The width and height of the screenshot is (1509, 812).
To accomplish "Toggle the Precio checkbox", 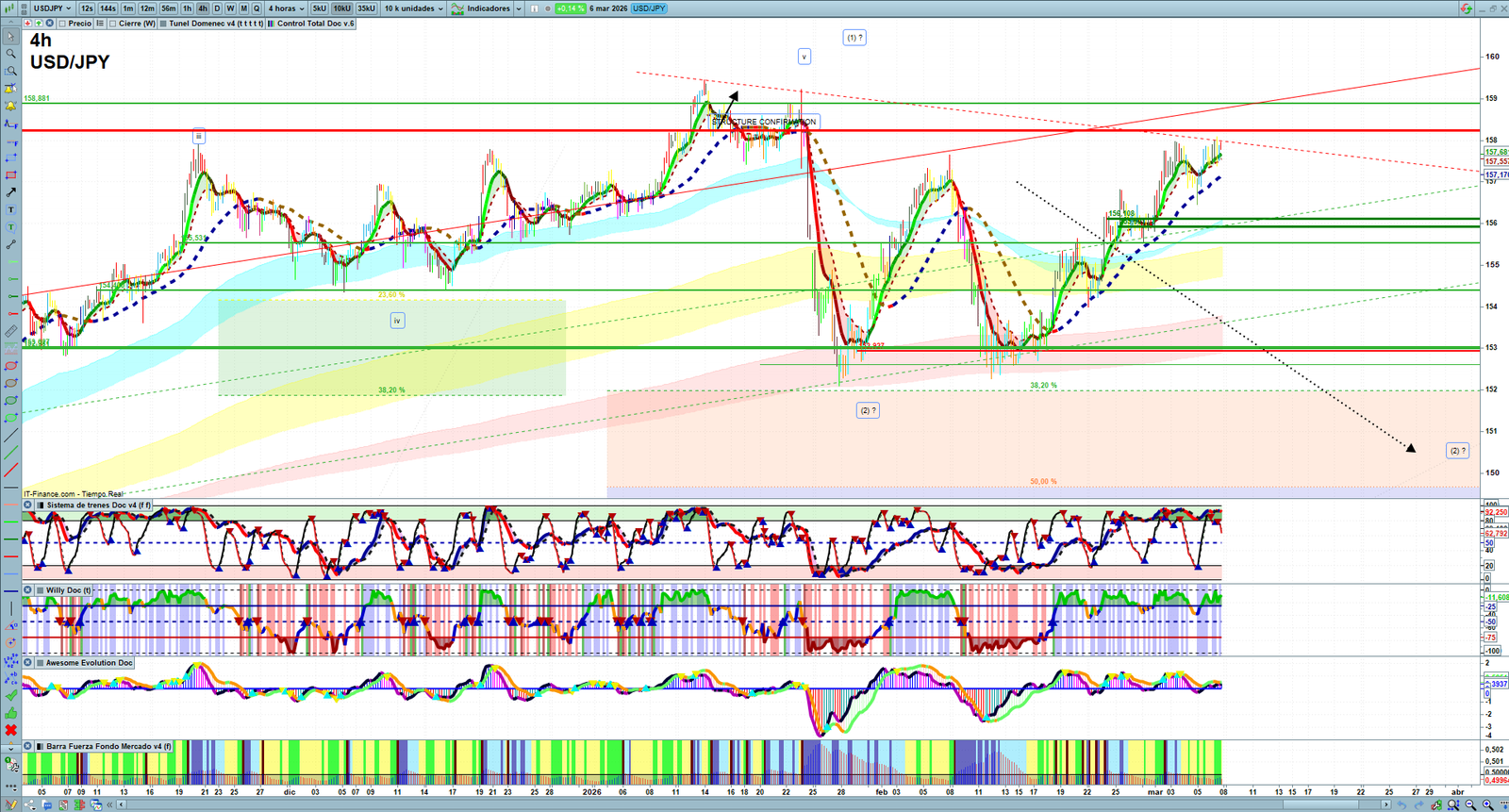I will point(62,24).
